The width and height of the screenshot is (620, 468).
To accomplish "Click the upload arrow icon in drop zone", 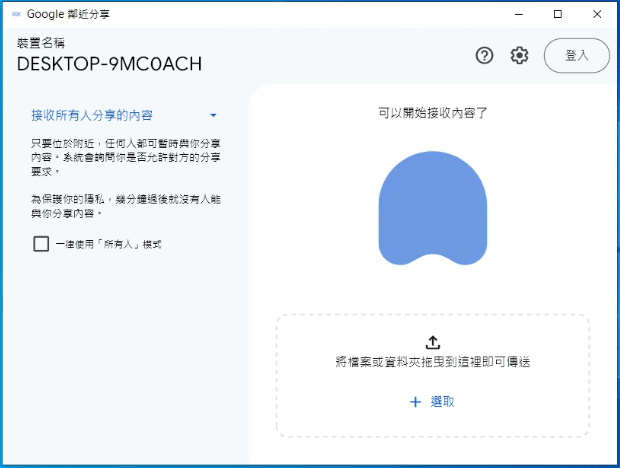I will [x=433, y=342].
